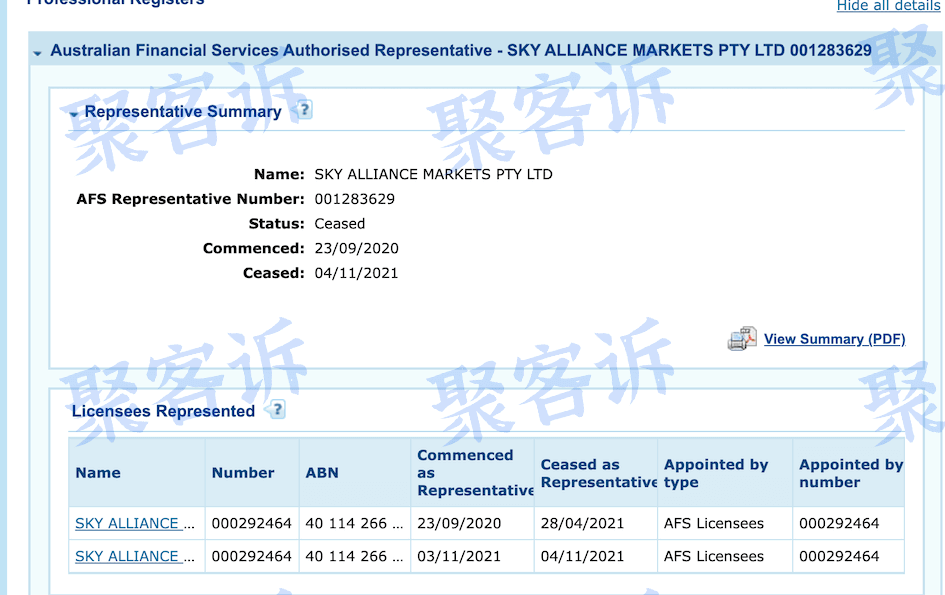
Task: Open help icon beside Representative Summary
Action: 304,110
